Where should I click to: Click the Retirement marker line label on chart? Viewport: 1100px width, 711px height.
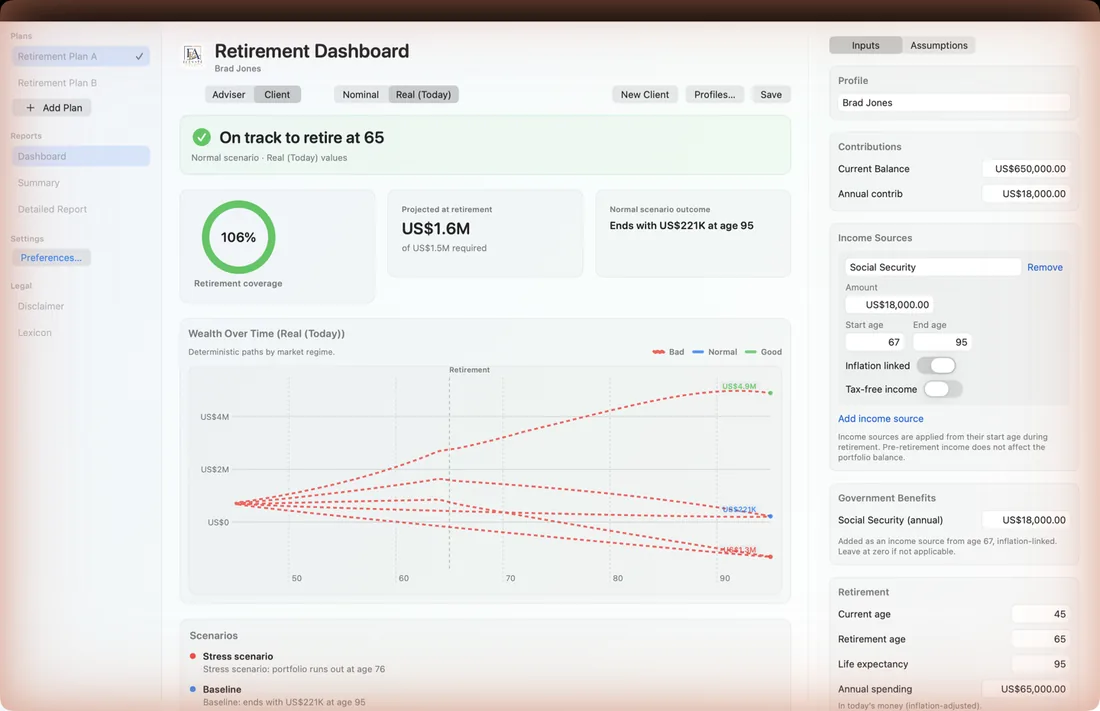[469, 370]
